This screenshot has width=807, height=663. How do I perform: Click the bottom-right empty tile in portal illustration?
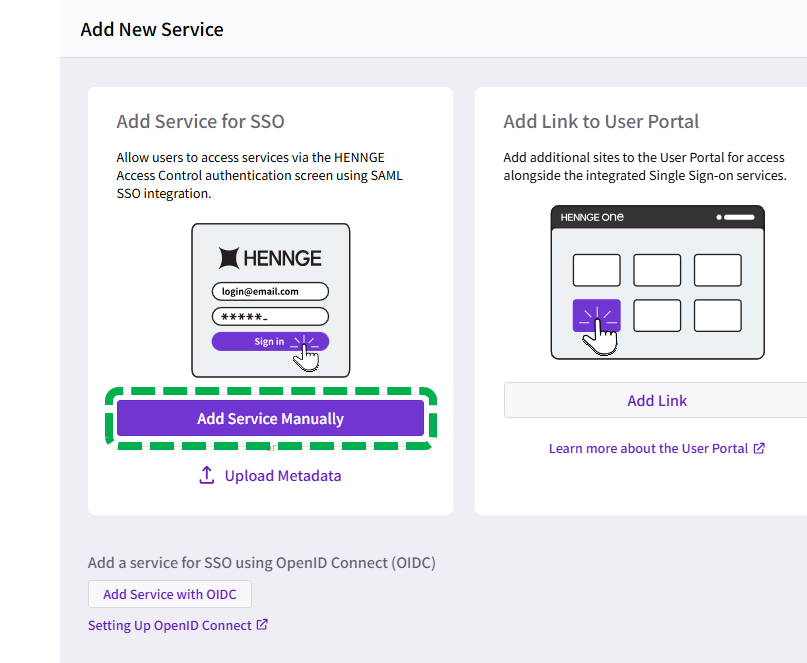tap(717, 315)
